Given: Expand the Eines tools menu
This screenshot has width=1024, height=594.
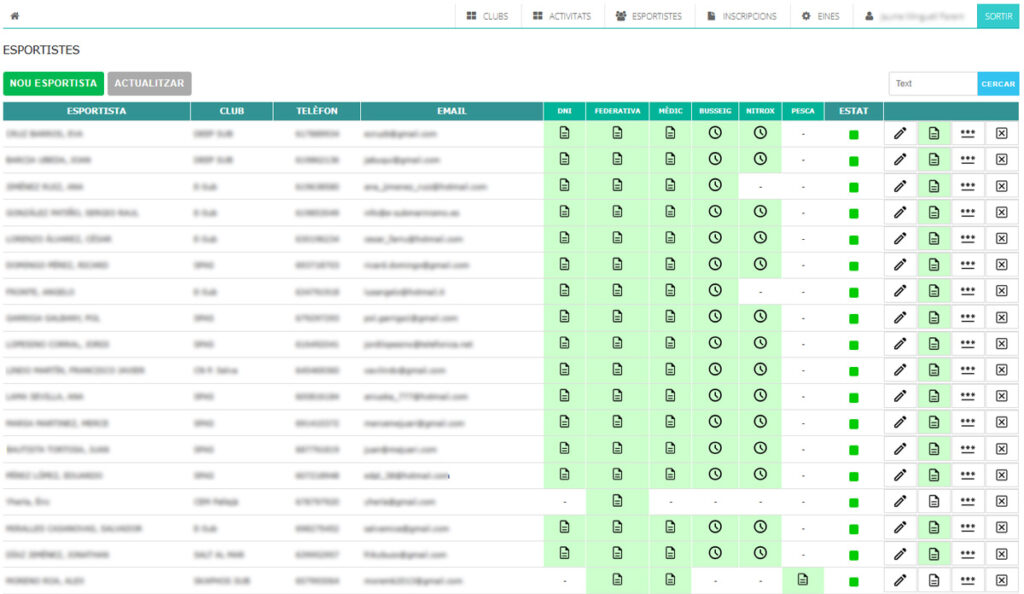Looking at the screenshot, I should [820, 16].
